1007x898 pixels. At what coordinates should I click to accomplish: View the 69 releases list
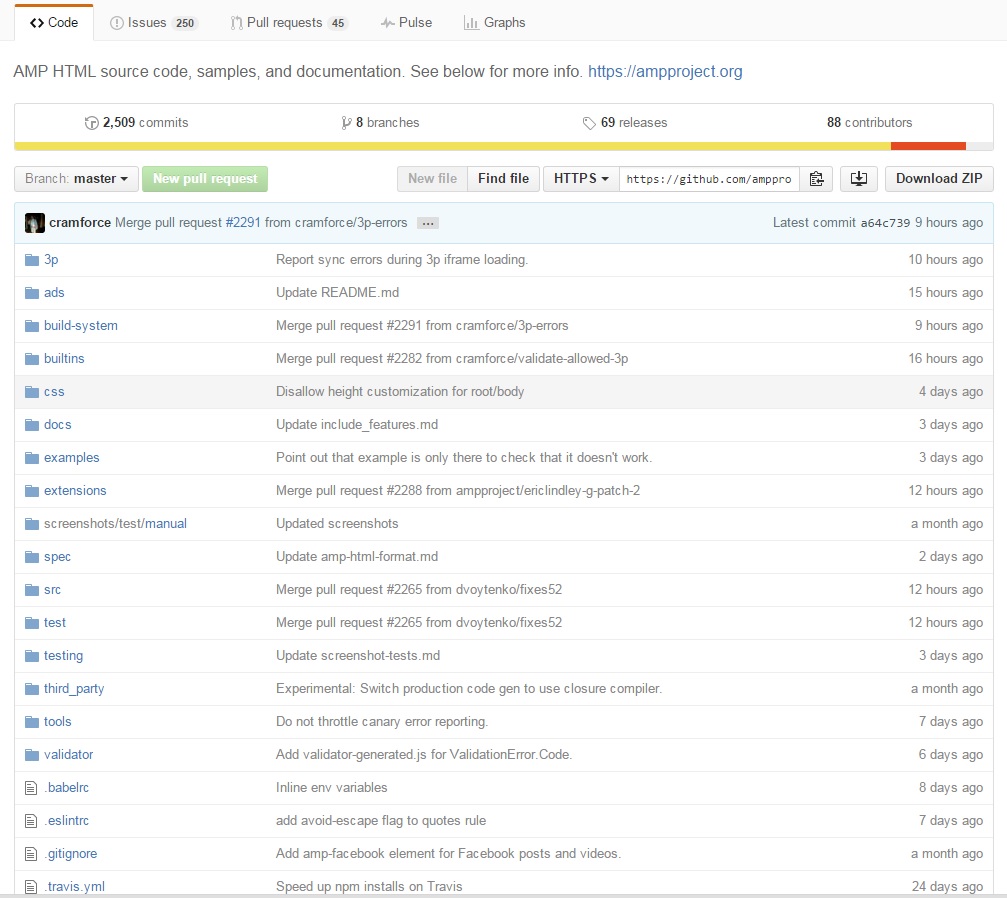[x=625, y=123]
